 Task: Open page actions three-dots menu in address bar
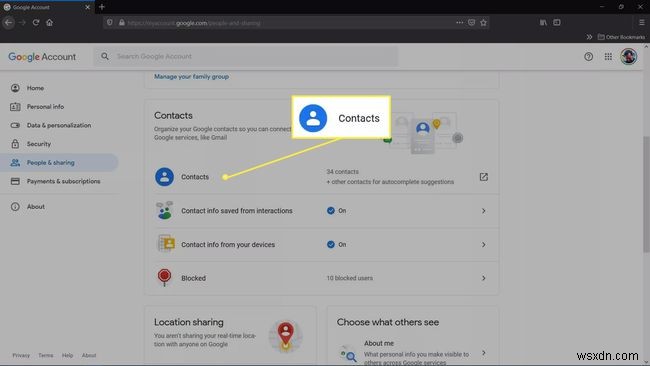pyautogui.click(x=459, y=22)
